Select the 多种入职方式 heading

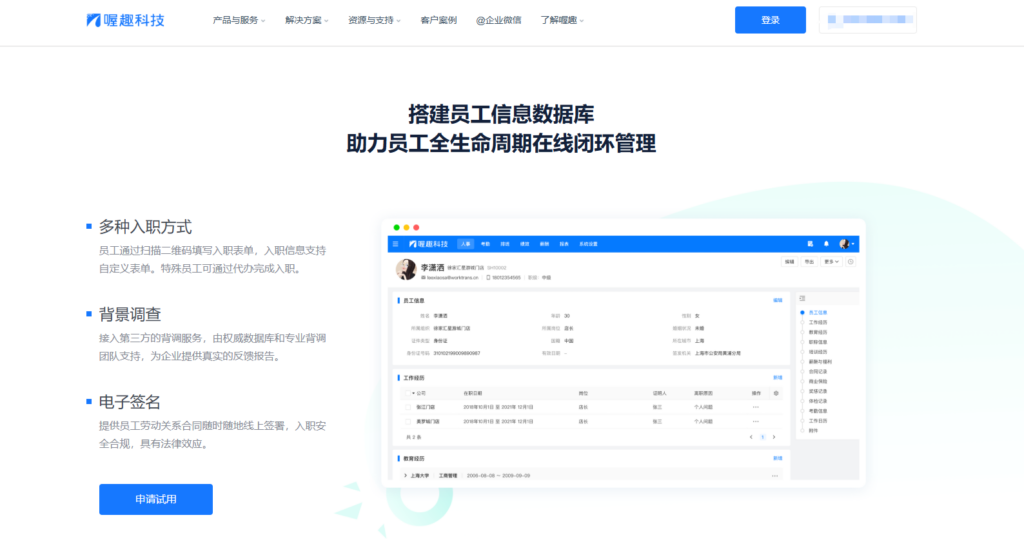145,227
